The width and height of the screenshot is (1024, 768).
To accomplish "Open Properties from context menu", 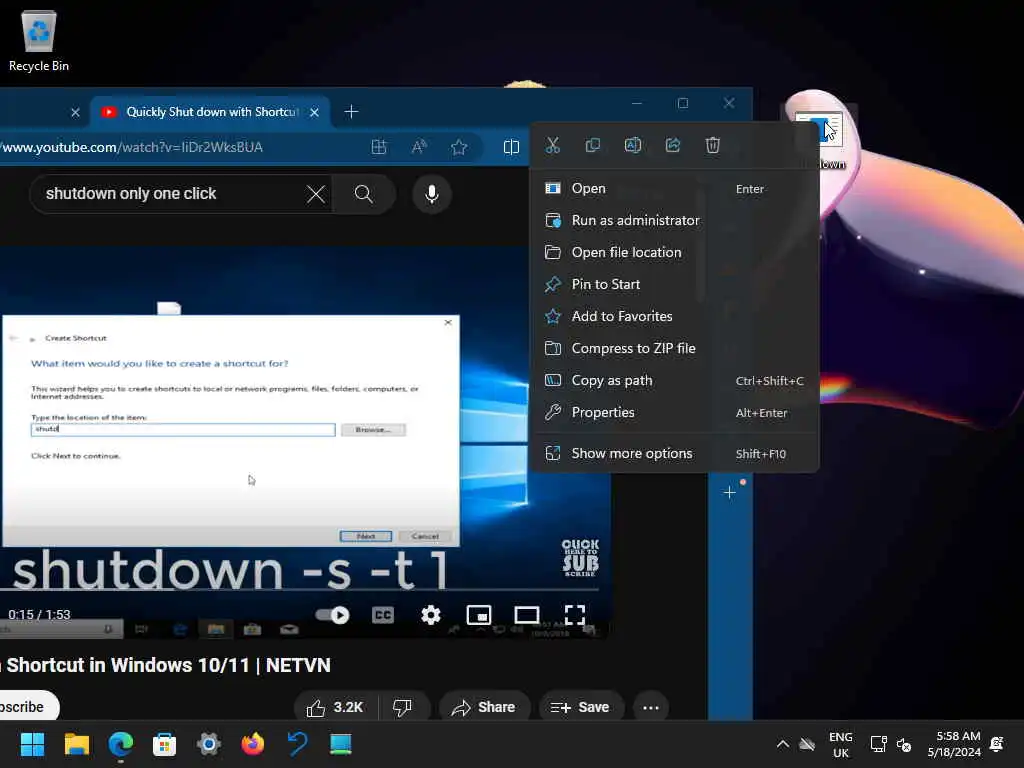I will (674, 413).
